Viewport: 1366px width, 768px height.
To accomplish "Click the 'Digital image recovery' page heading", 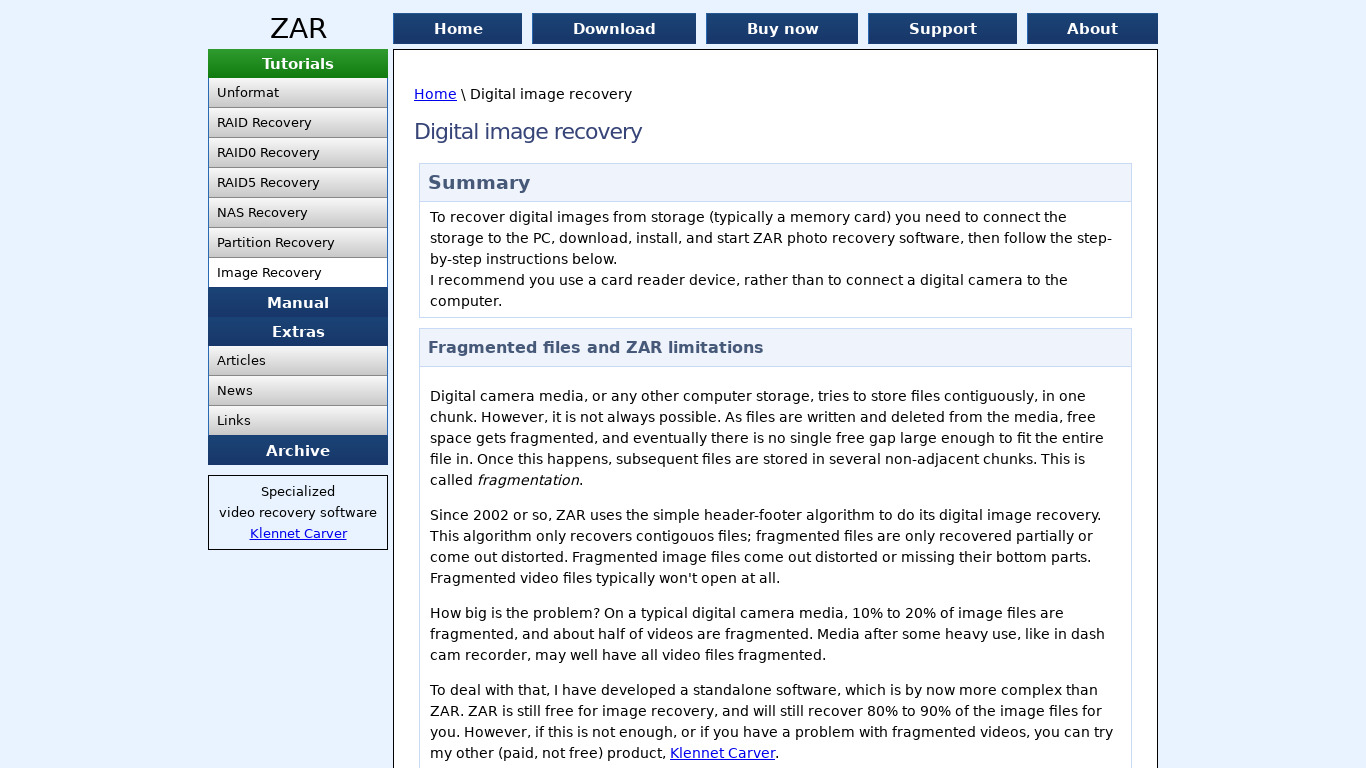I will pos(528,132).
